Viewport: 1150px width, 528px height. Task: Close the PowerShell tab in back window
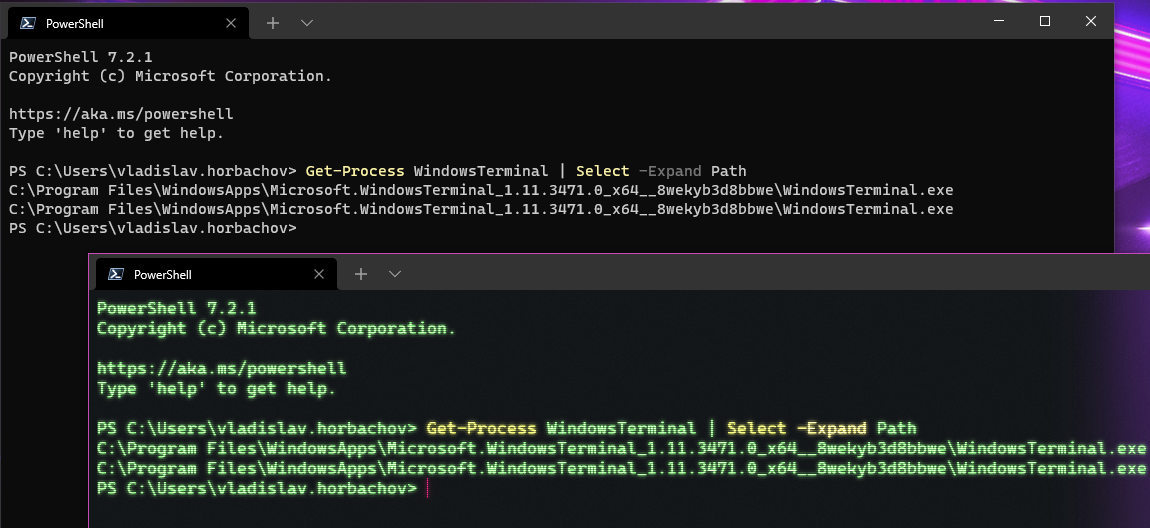[x=231, y=23]
